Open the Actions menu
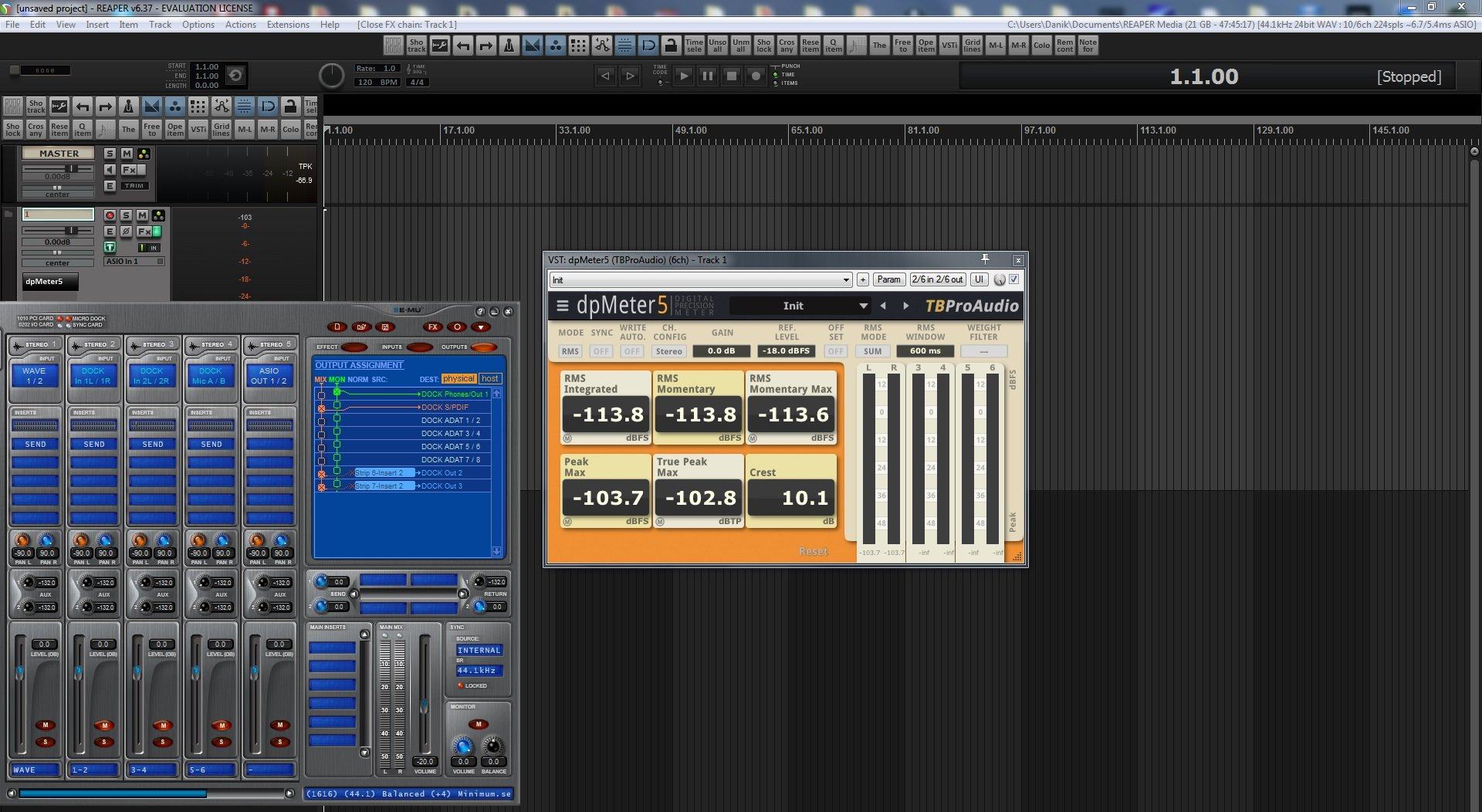This screenshot has width=1482, height=812. click(x=240, y=25)
